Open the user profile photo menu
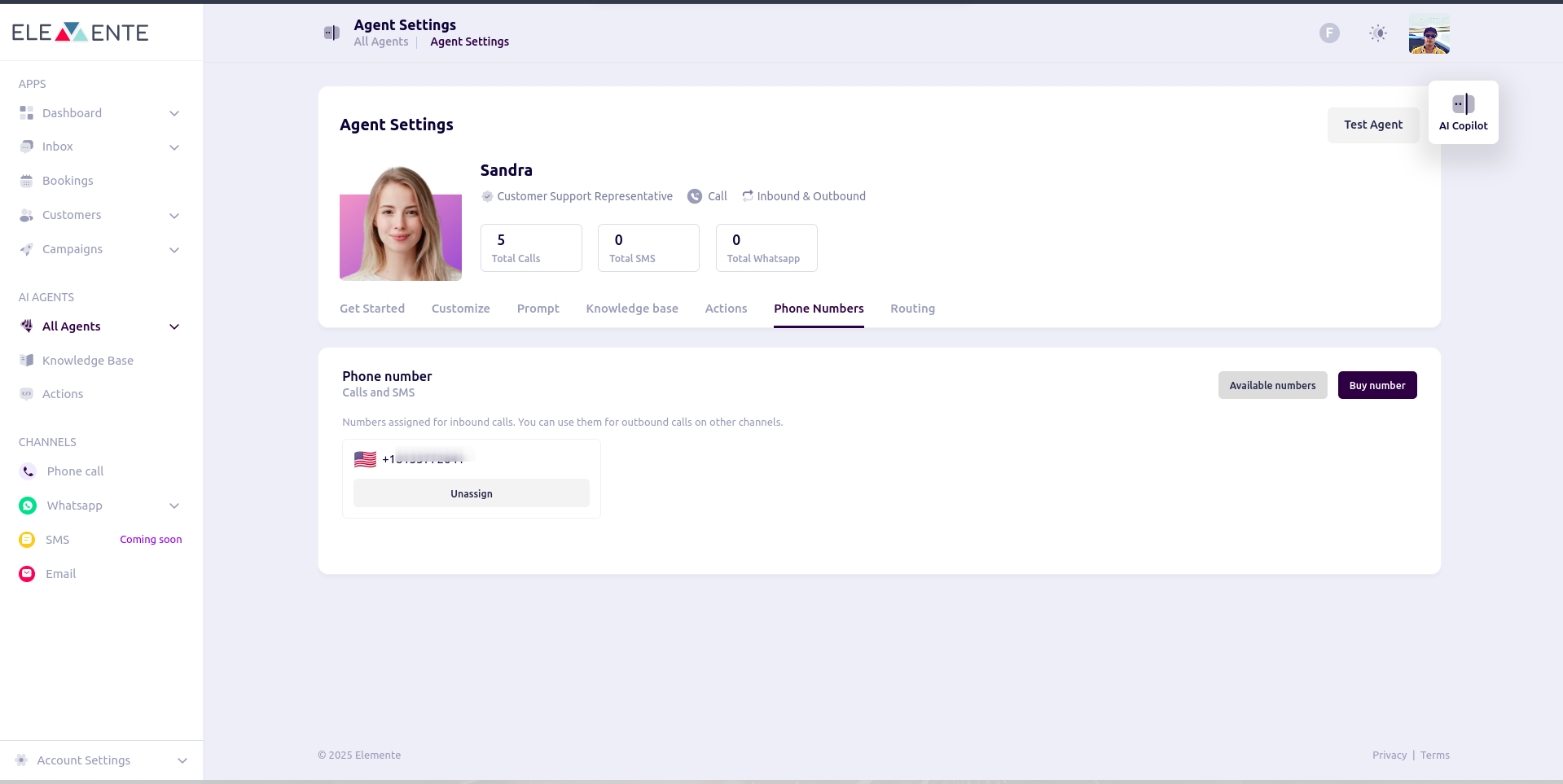The height and width of the screenshot is (784, 1563). [x=1429, y=33]
